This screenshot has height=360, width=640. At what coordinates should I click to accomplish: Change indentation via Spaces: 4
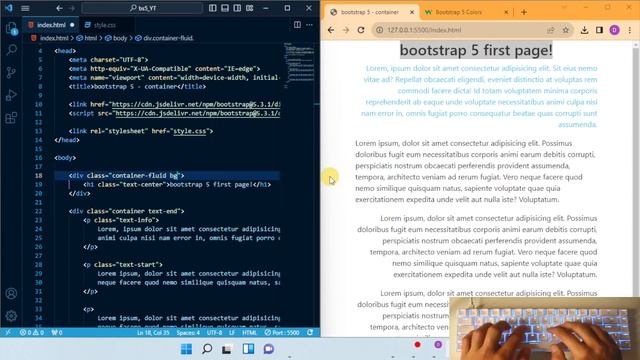(188, 333)
